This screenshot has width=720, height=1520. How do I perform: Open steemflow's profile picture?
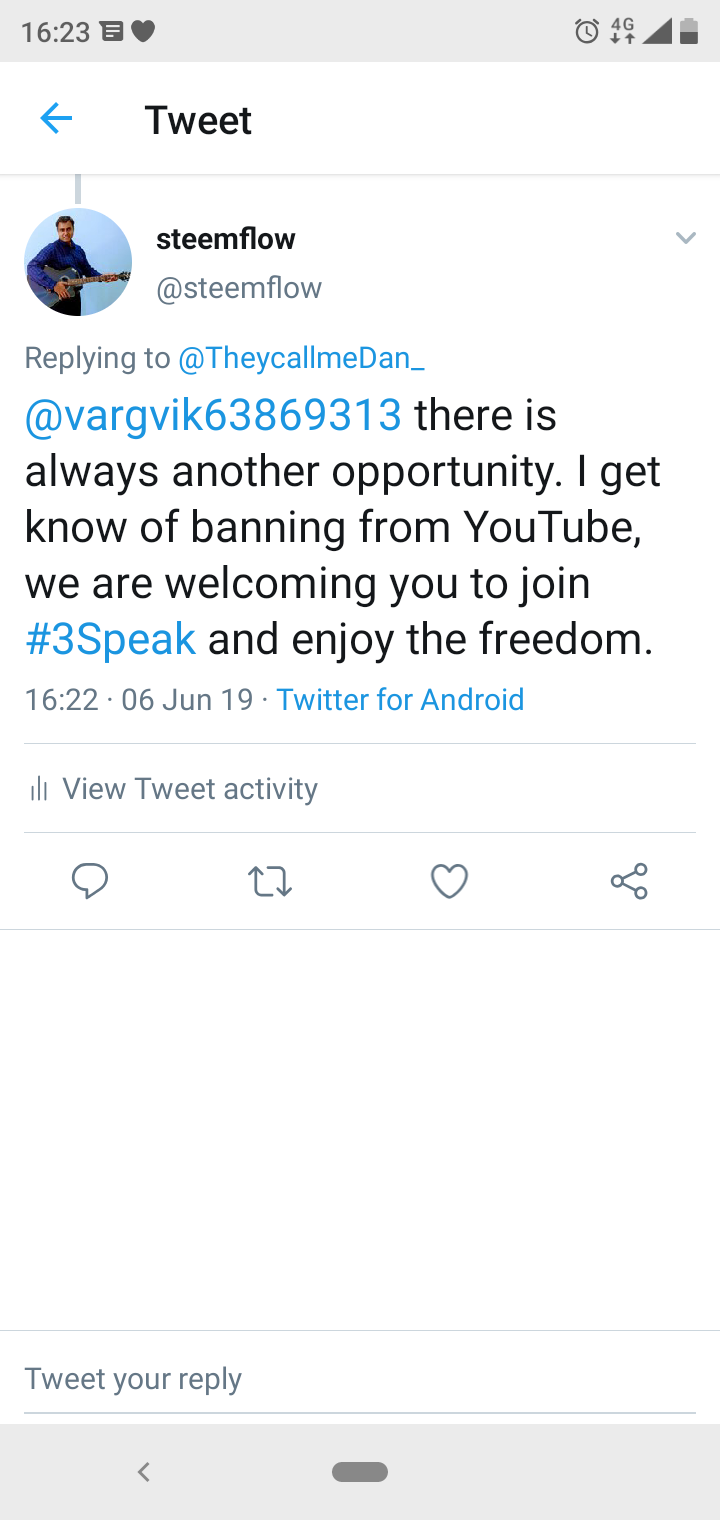pos(78,262)
